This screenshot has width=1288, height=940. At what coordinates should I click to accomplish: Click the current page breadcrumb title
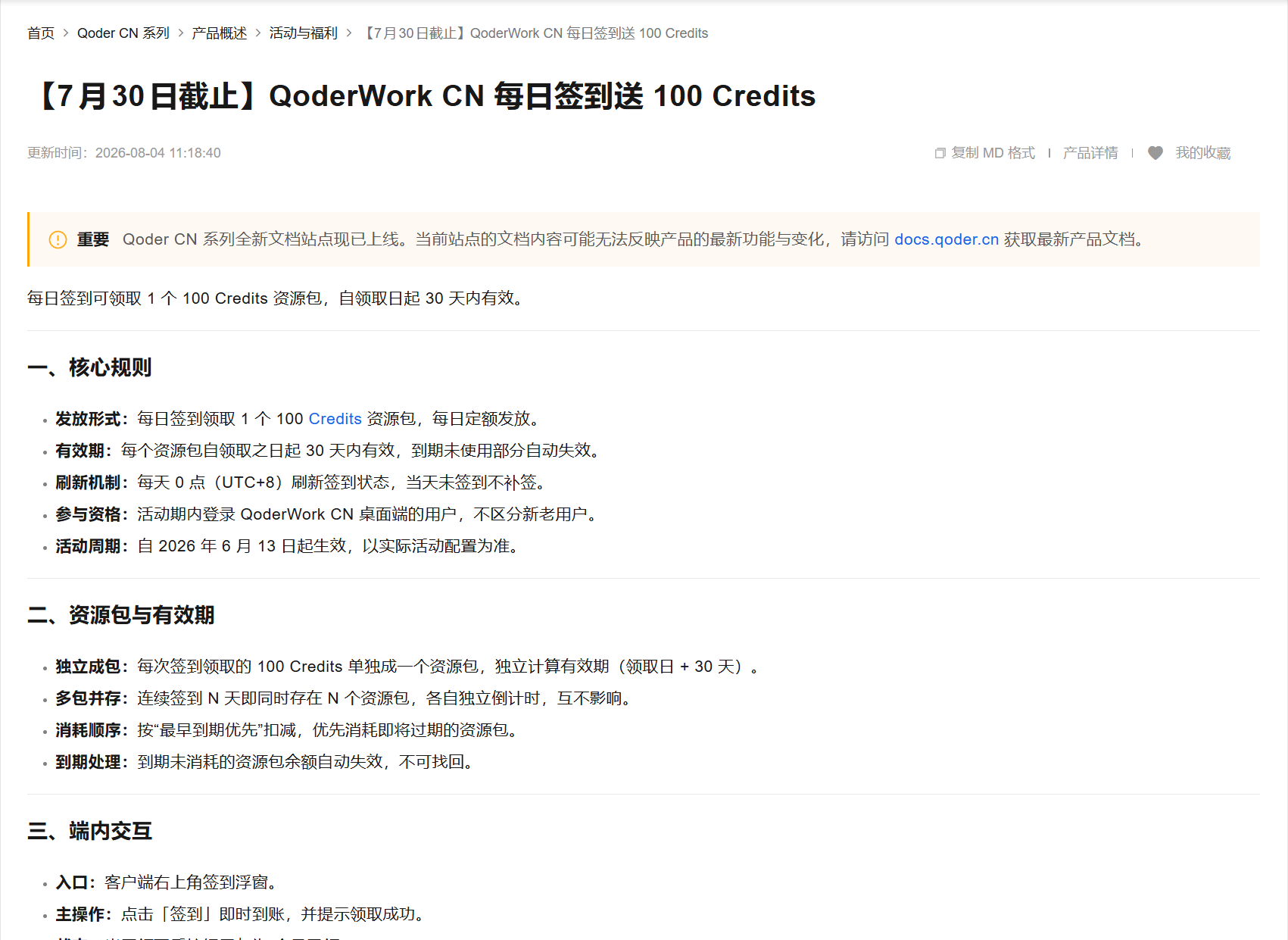535,33
